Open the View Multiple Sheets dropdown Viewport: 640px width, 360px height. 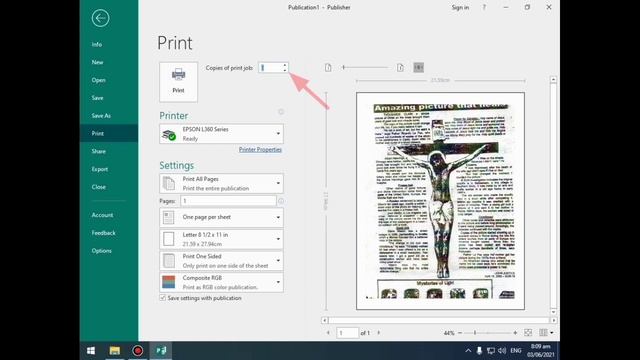[x=546, y=333]
